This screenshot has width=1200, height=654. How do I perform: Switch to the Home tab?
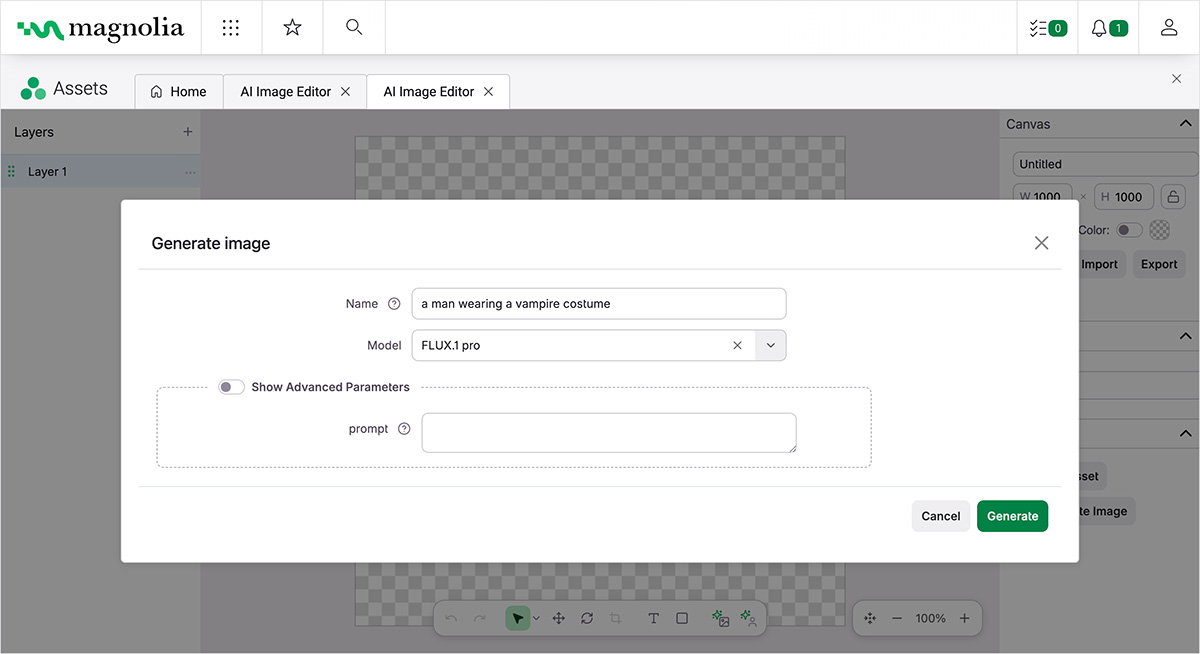(x=178, y=91)
